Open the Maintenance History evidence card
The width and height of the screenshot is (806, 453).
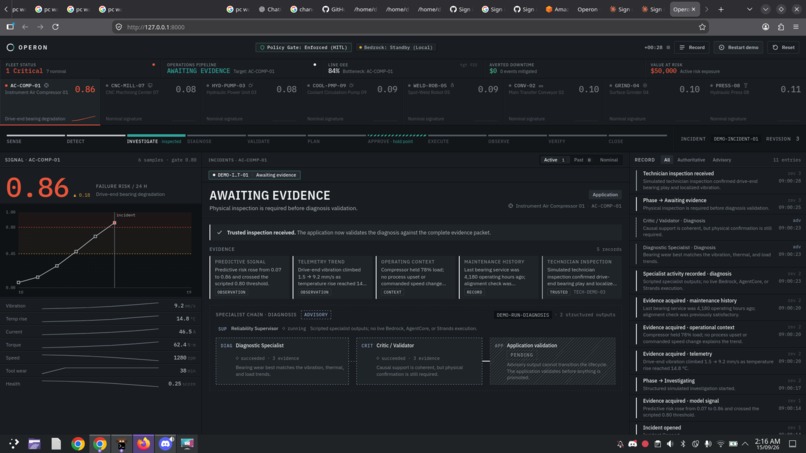[500, 277]
